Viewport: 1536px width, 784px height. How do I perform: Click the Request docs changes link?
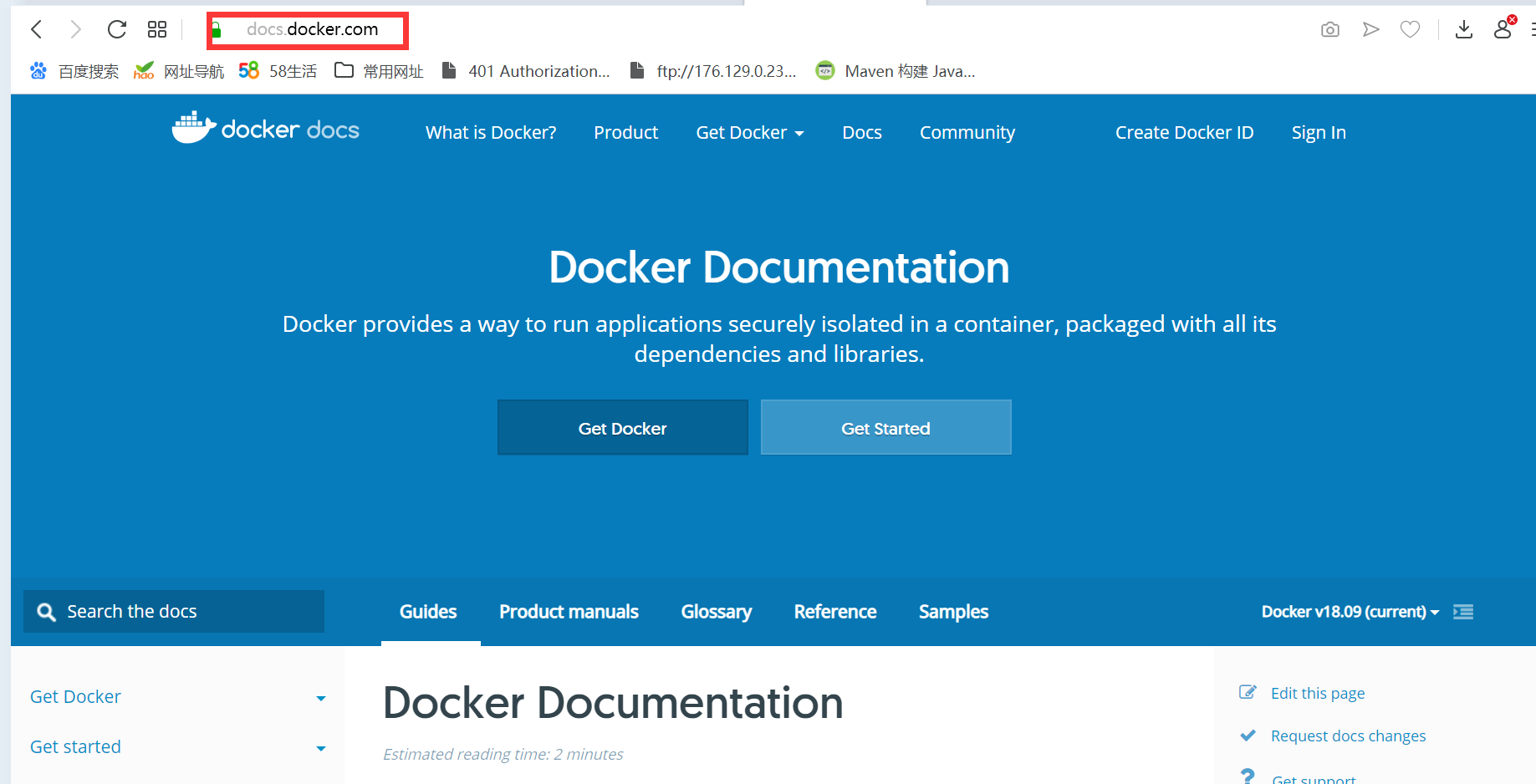1348,736
